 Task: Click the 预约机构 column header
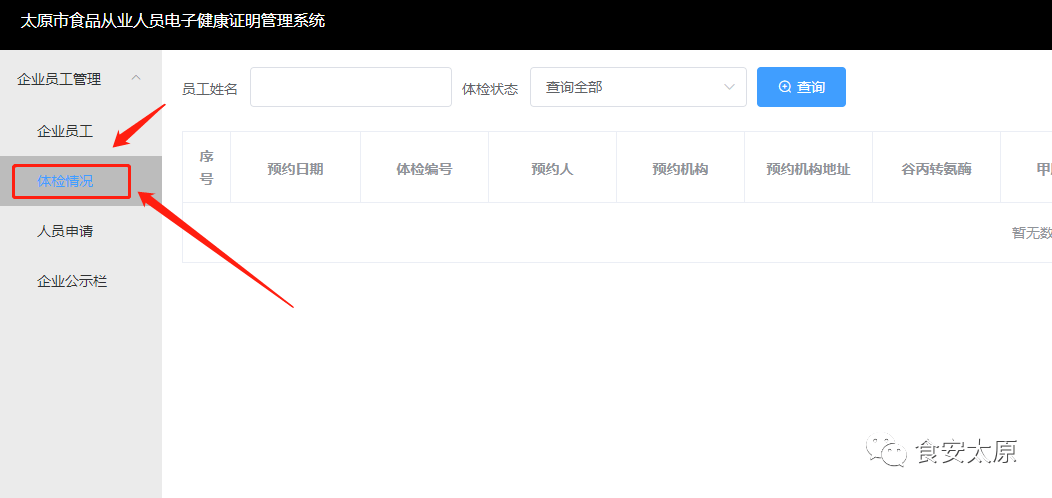click(x=680, y=169)
